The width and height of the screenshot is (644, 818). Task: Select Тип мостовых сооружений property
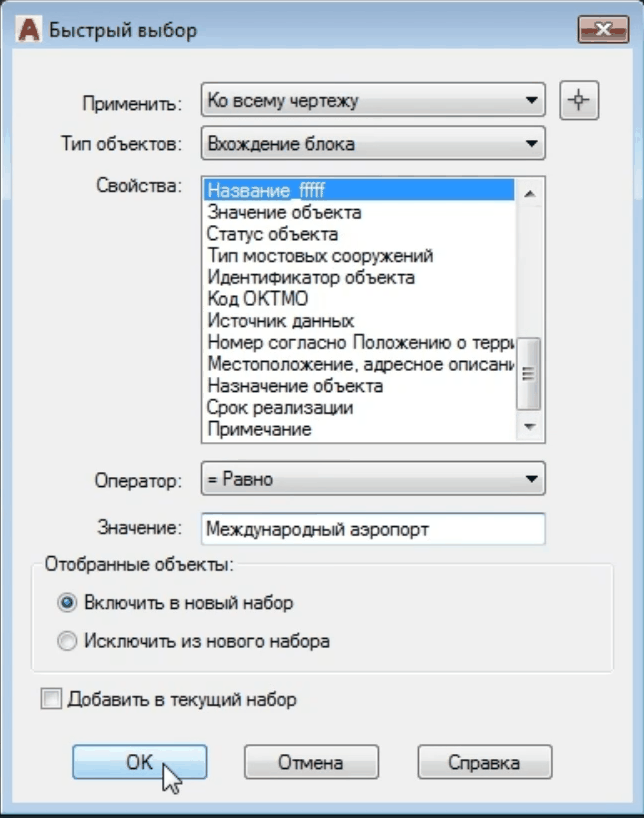[x=319, y=256]
